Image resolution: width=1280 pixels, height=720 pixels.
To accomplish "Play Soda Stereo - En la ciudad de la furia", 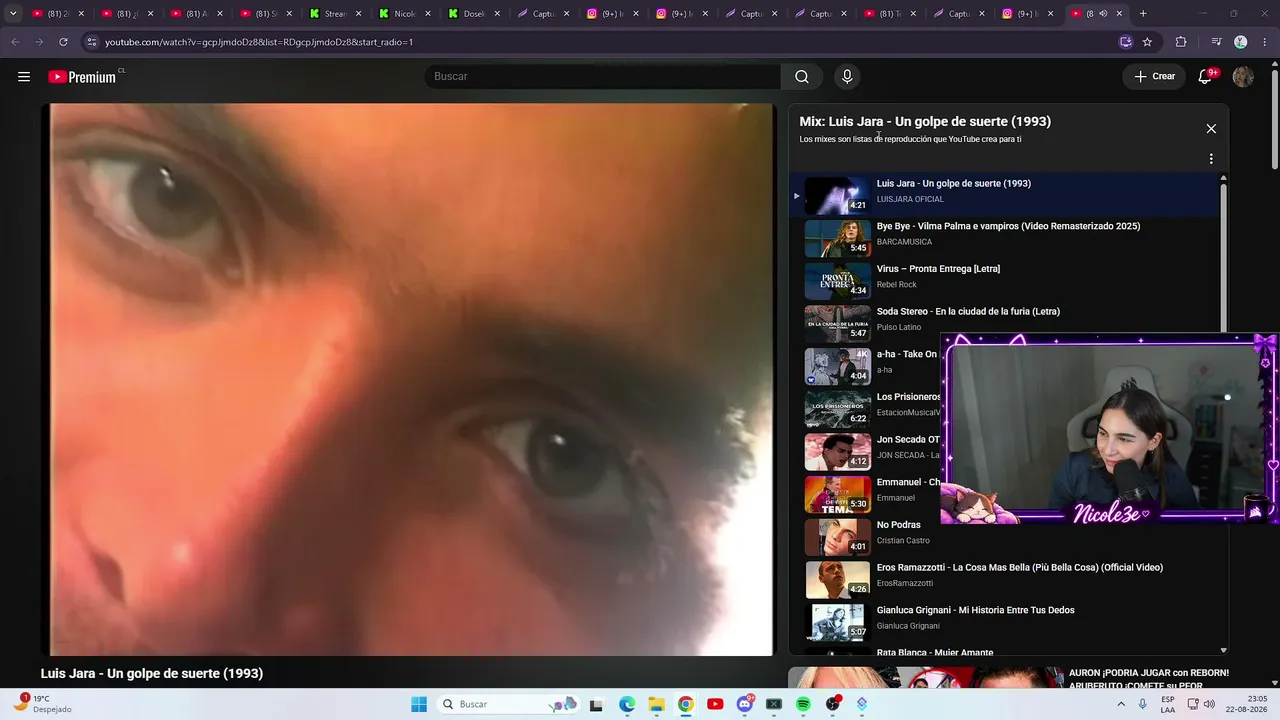I will [x=968, y=311].
